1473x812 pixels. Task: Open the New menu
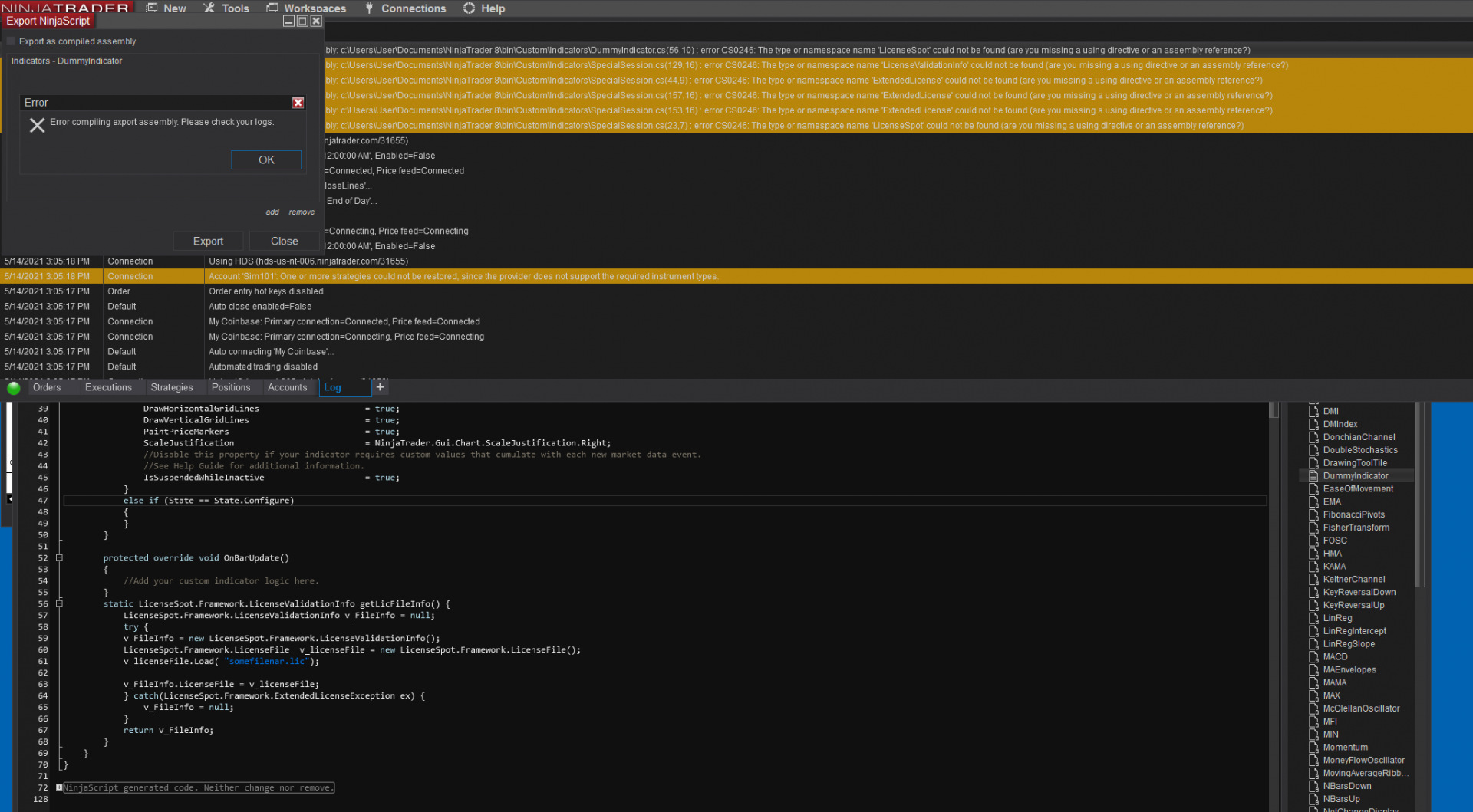click(166, 8)
